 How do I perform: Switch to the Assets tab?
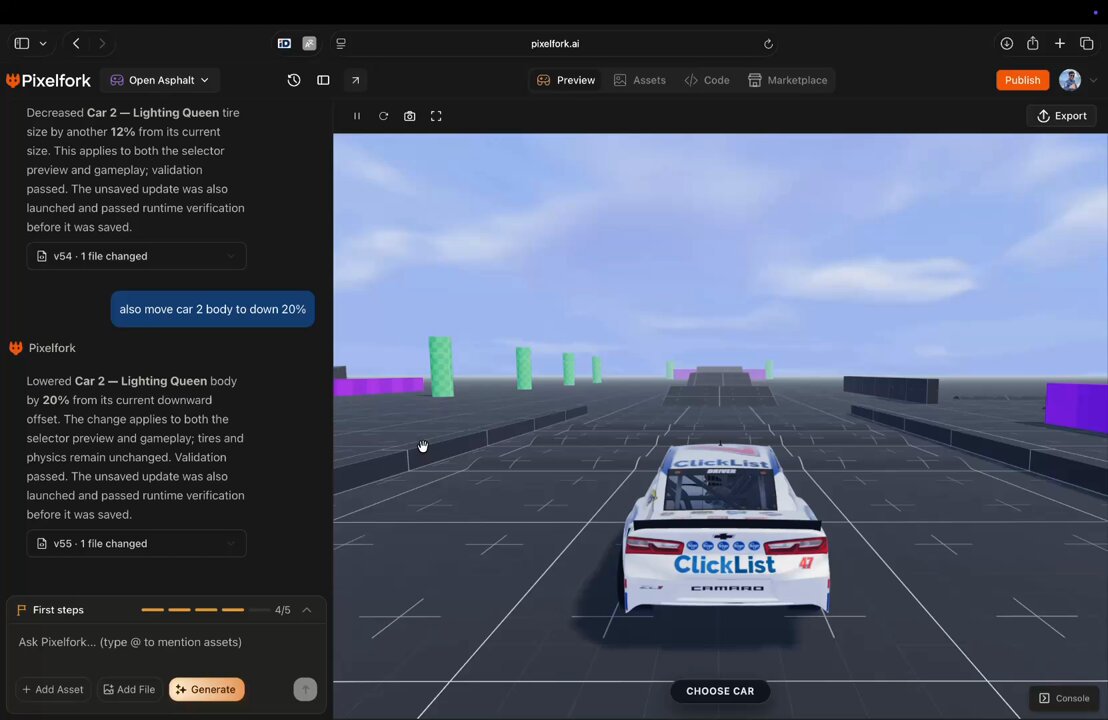point(640,81)
